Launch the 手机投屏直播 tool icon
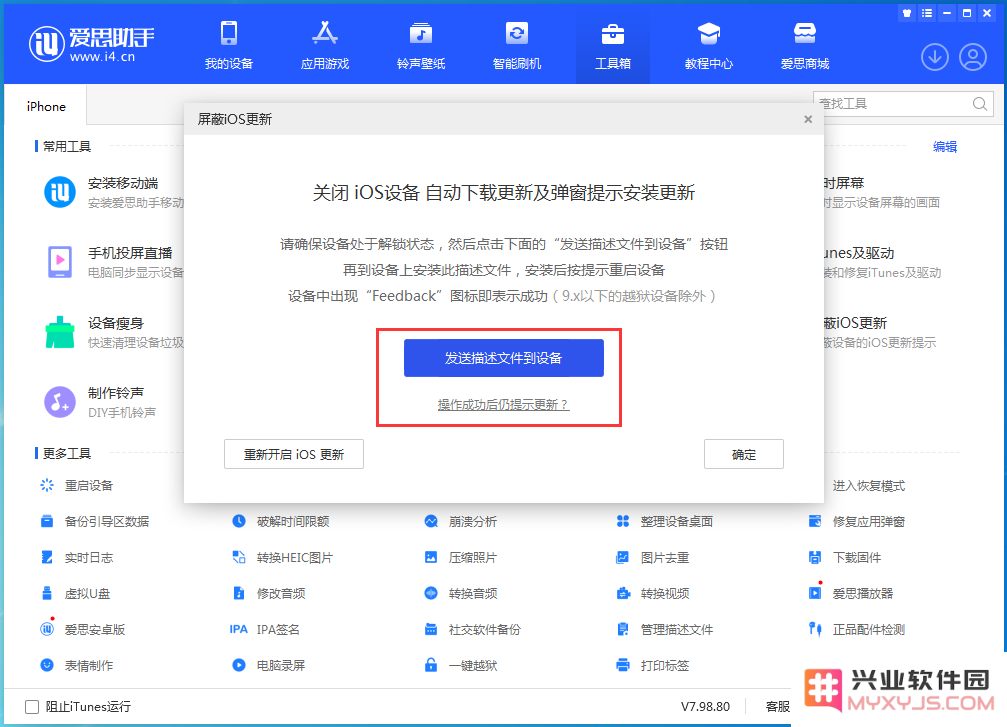Image resolution: width=1007 pixels, height=727 pixels. pyautogui.click(x=60, y=262)
